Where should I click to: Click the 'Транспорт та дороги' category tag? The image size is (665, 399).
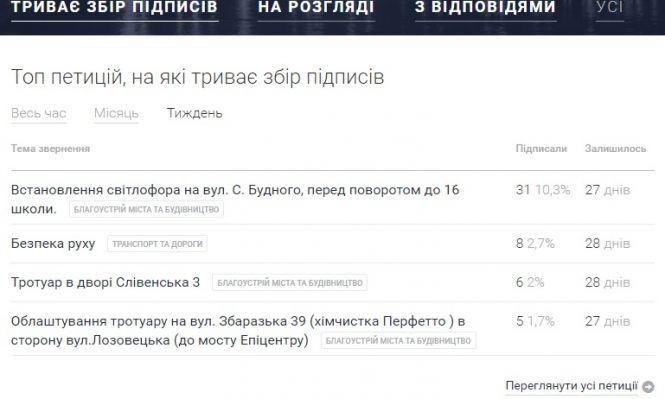click(157, 244)
